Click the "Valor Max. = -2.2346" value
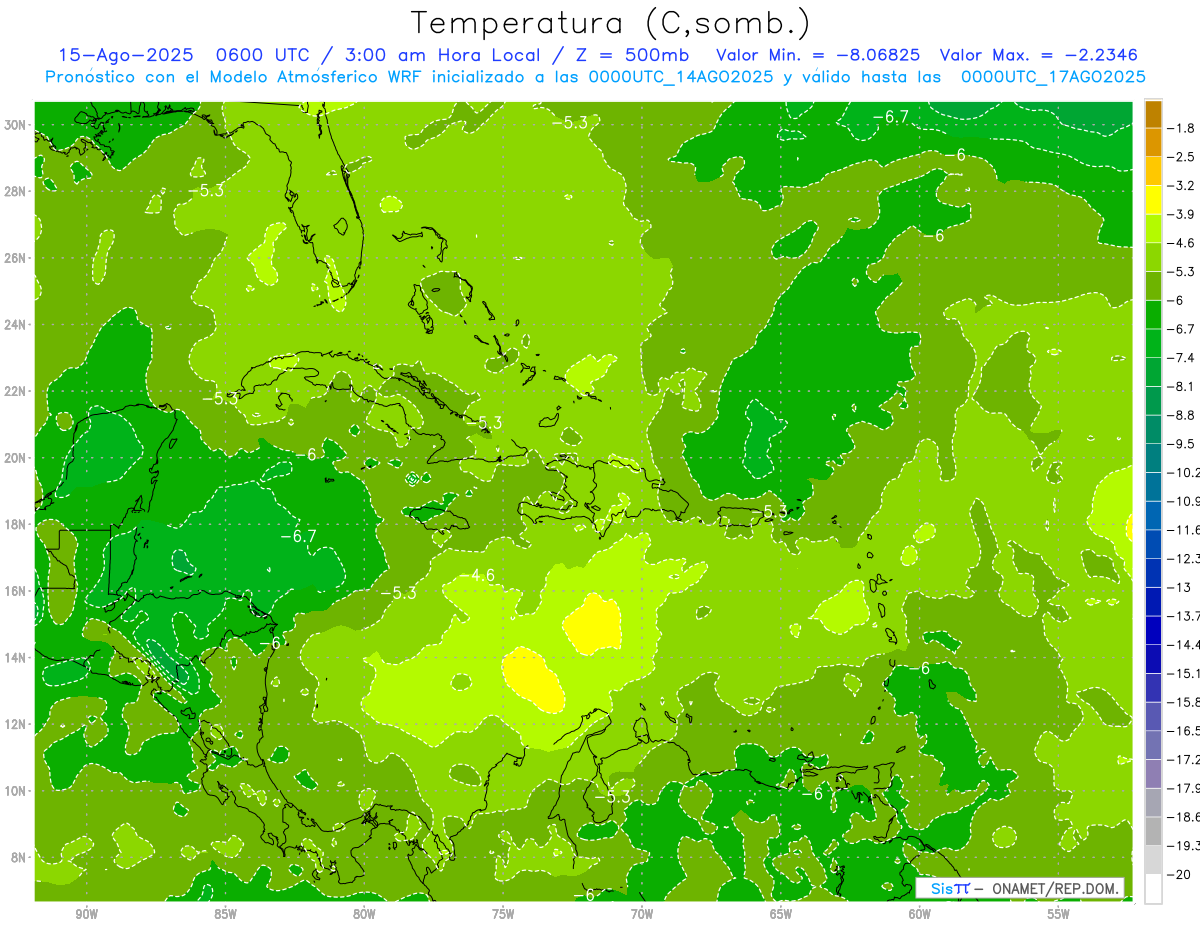Image resolution: width=1200 pixels, height=927 pixels. [1039, 55]
